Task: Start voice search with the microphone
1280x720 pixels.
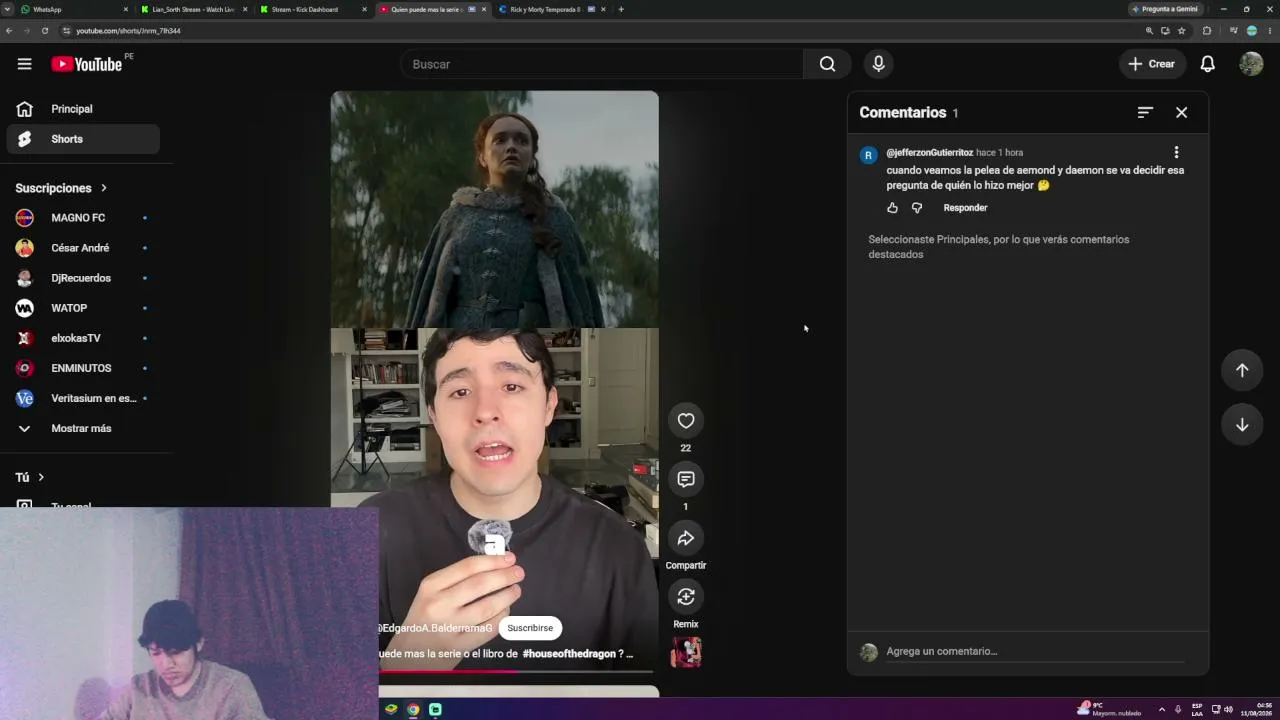Action: (x=878, y=64)
